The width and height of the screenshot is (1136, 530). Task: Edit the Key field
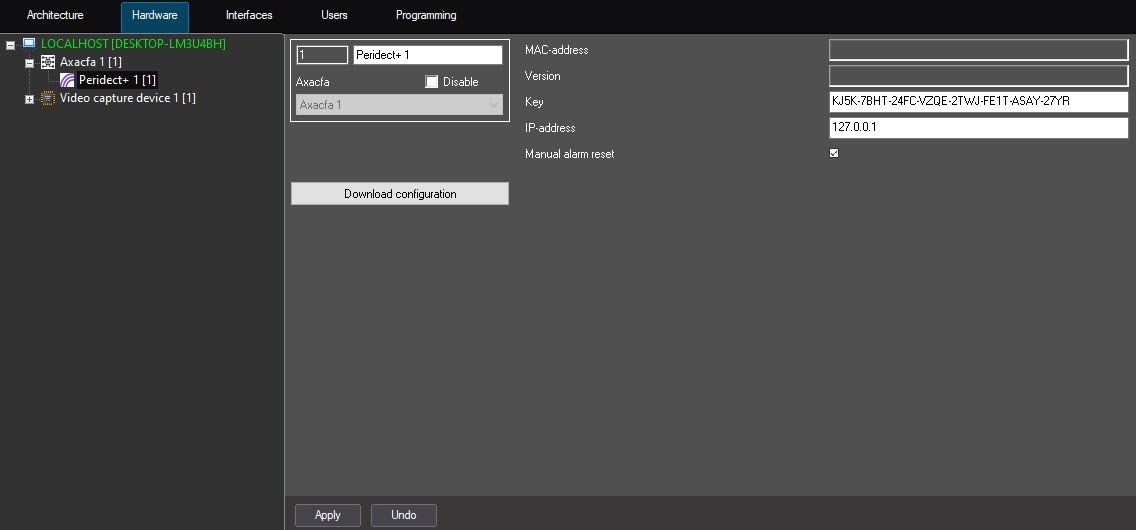coord(979,102)
